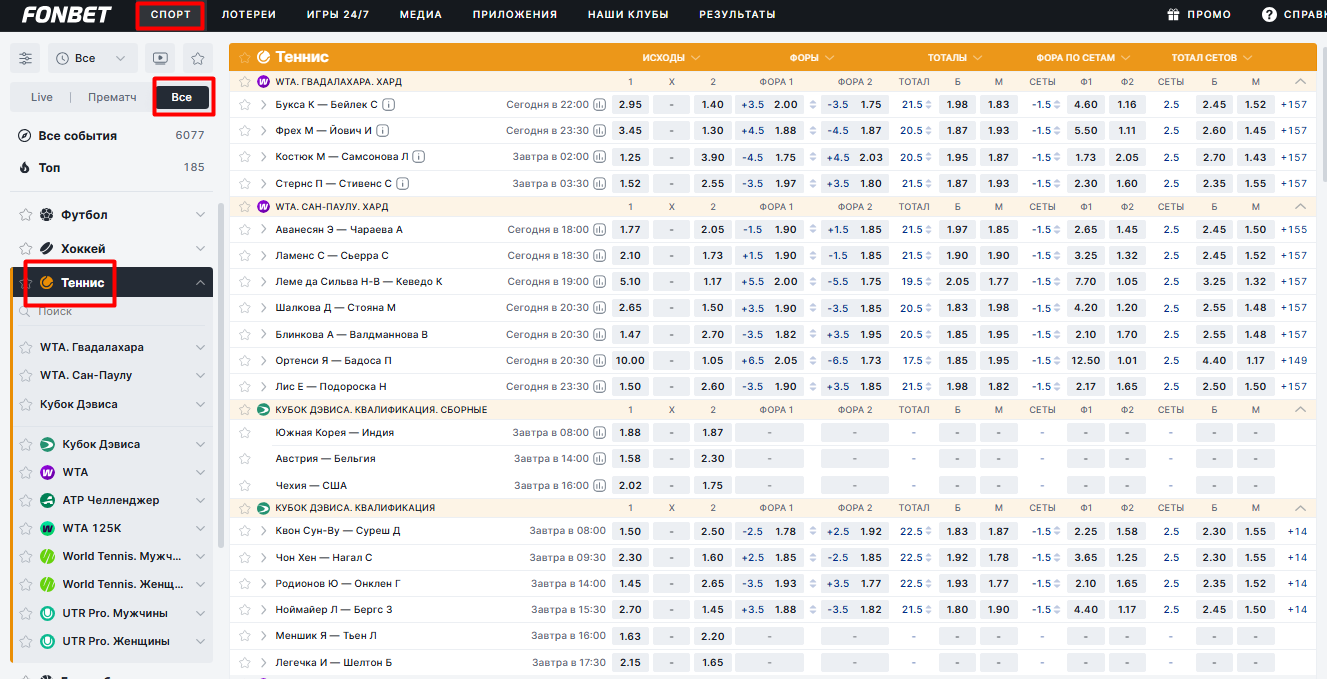
Task: Collapse the WTA. Гвадалахара. Хард group
Action: click(1300, 81)
